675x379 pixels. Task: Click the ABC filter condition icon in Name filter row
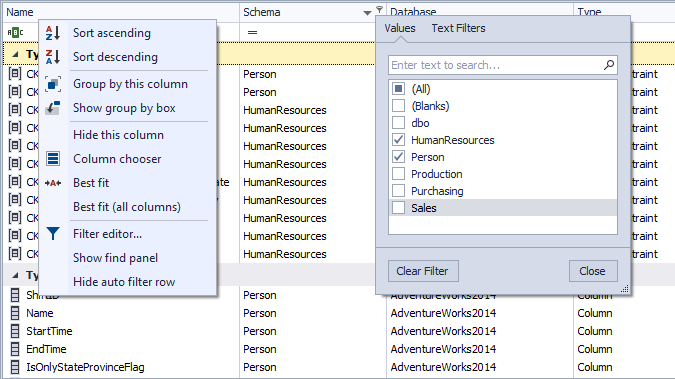[x=15, y=32]
